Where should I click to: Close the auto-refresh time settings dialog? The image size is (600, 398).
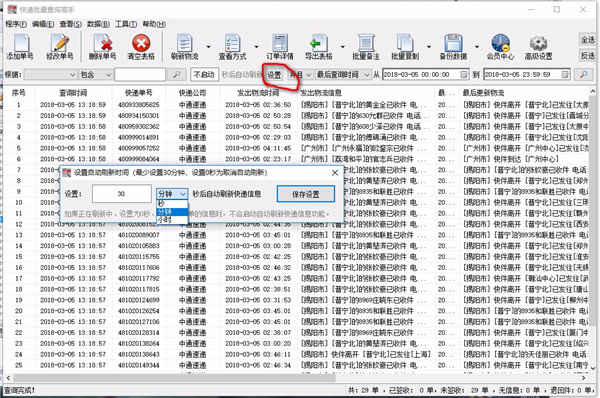[335, 173]
